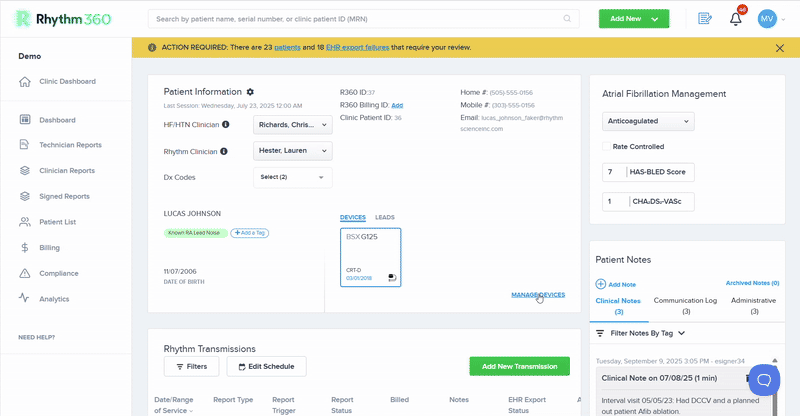800x416 pixels.
Task: Click the Dashboard sidebar icon
Action: click(24, 119)
